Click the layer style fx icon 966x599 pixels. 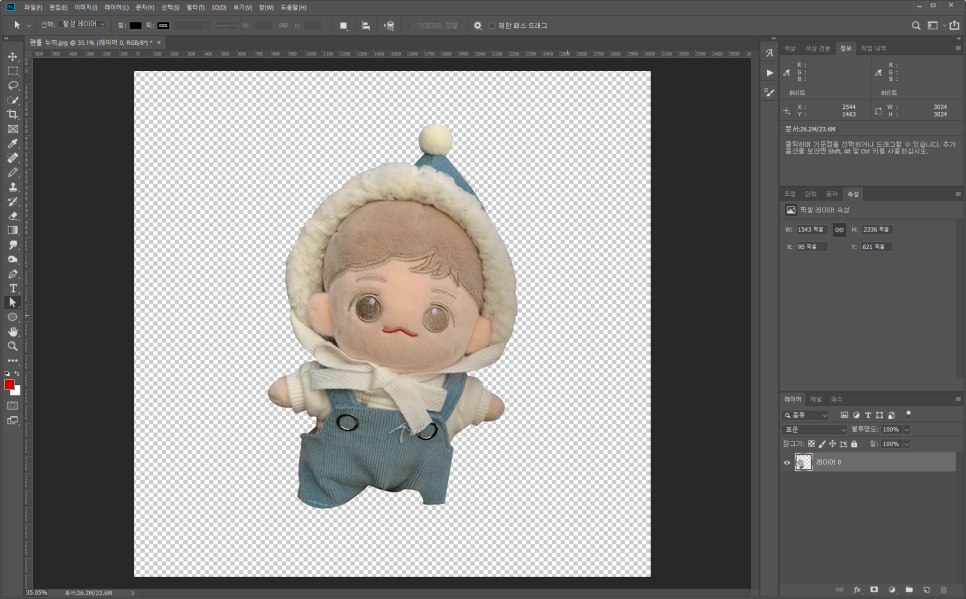pos(857,590)
